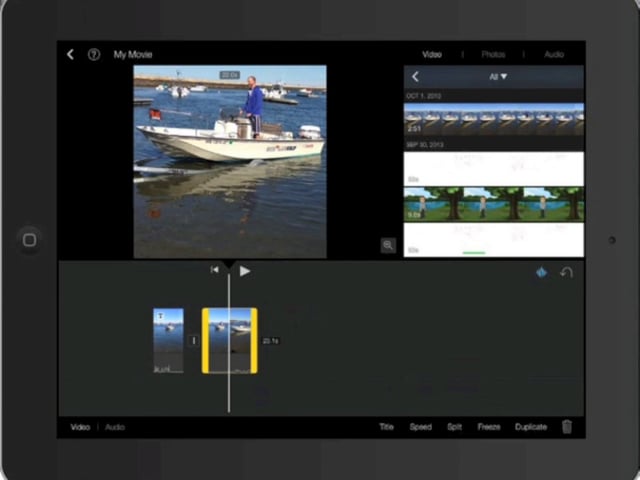Click the zoom magnifier icon in viewer
Screen dimensions: 640x480
pyautogui.click(x=388, y=245)
